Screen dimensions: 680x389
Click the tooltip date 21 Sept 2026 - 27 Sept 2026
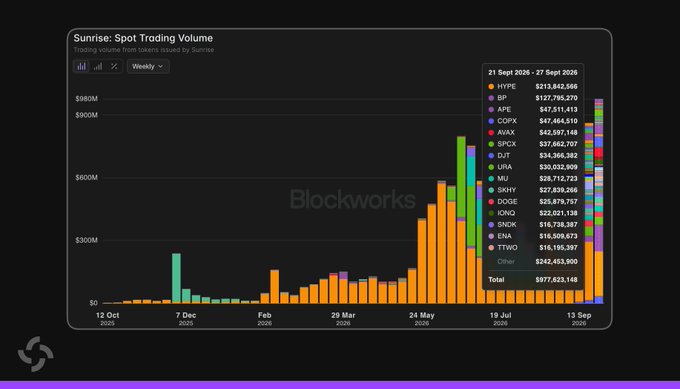click(533, 72)
